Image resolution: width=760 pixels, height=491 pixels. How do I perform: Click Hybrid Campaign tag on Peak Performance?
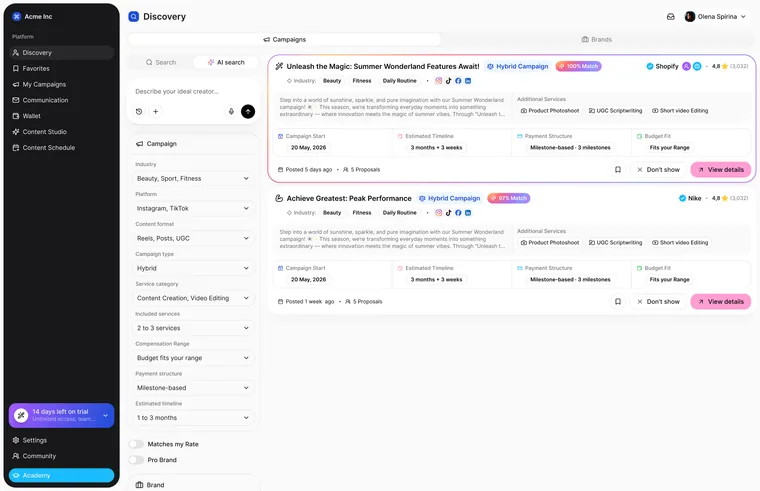coord(449,198)
